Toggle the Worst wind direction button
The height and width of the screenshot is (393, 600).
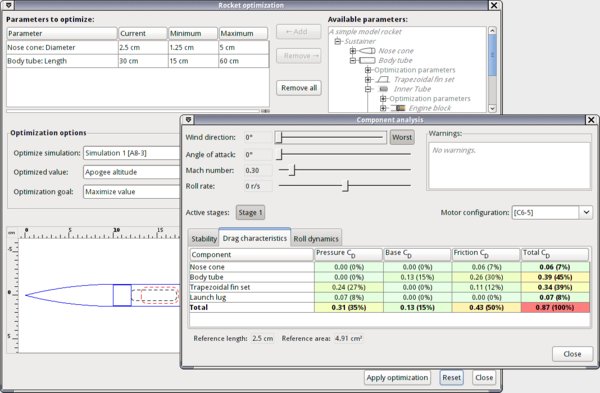click(402, 137)
